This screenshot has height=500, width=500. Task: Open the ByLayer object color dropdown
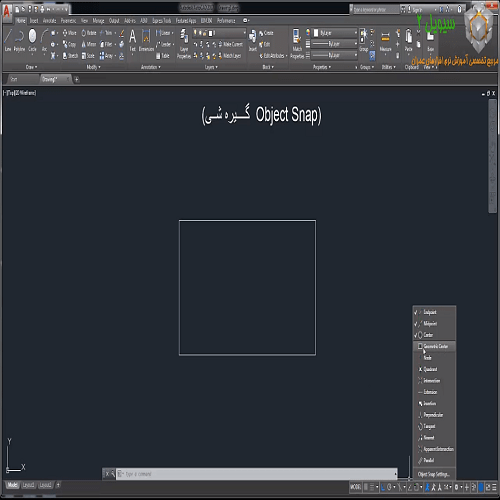335,33
